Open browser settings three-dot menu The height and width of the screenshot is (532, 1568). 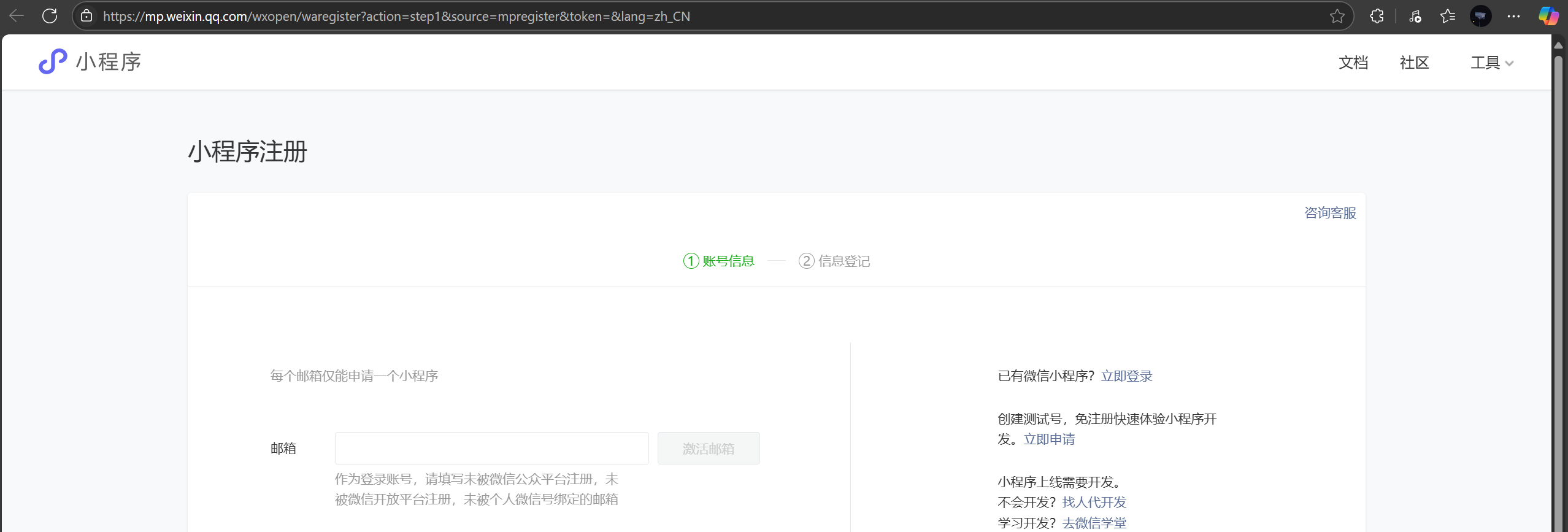(x=1513, y=17)
